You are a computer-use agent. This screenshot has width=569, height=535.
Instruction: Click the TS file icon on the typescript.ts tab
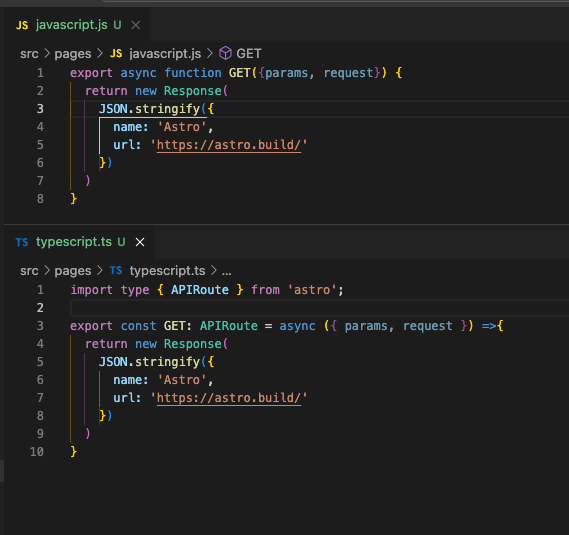point(22,242)
